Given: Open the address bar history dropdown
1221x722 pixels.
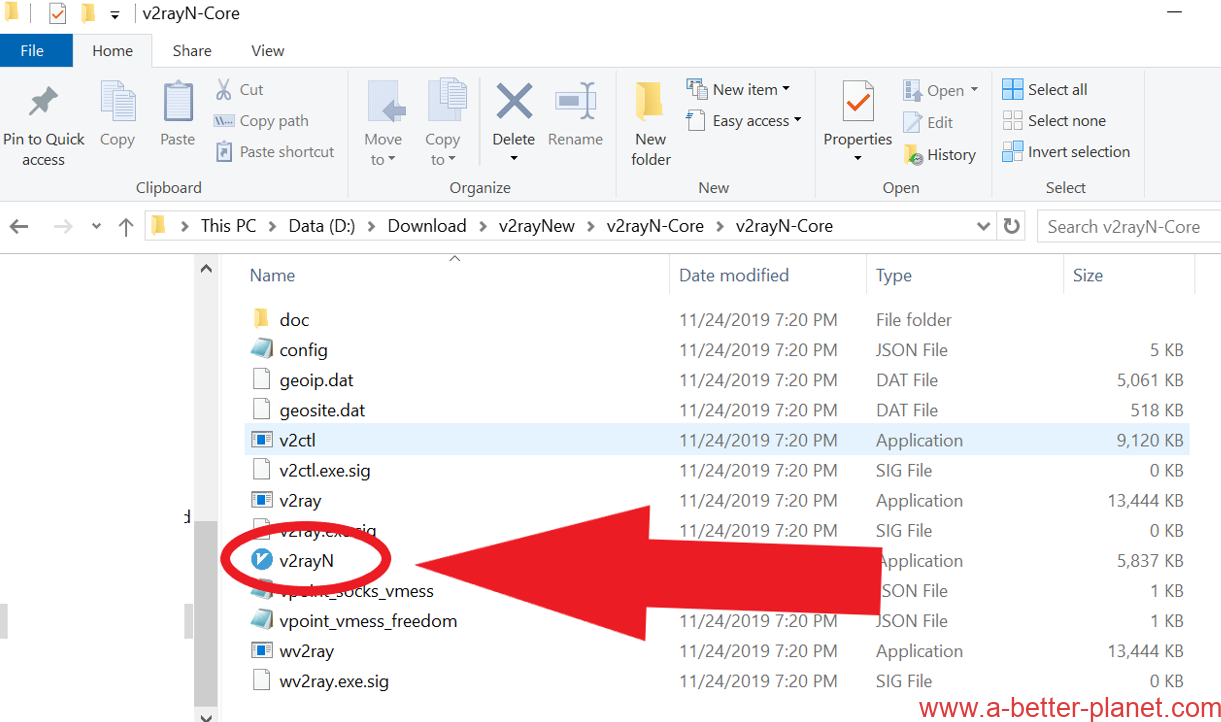Looking at the screenshot, I should pos(983,227).
